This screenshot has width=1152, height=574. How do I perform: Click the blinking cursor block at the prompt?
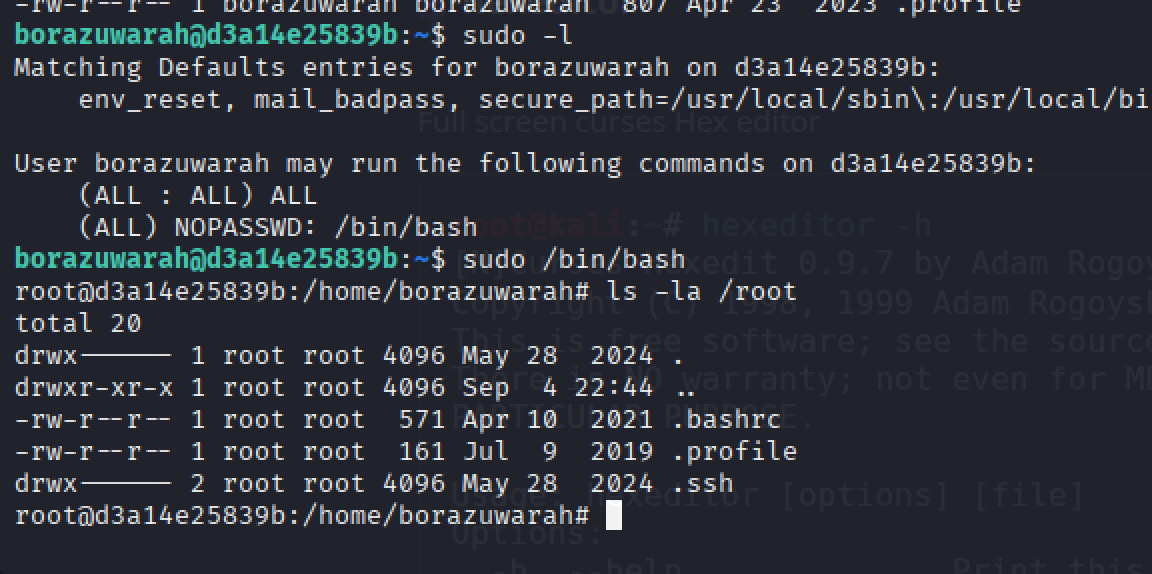(x=614, y=515)
